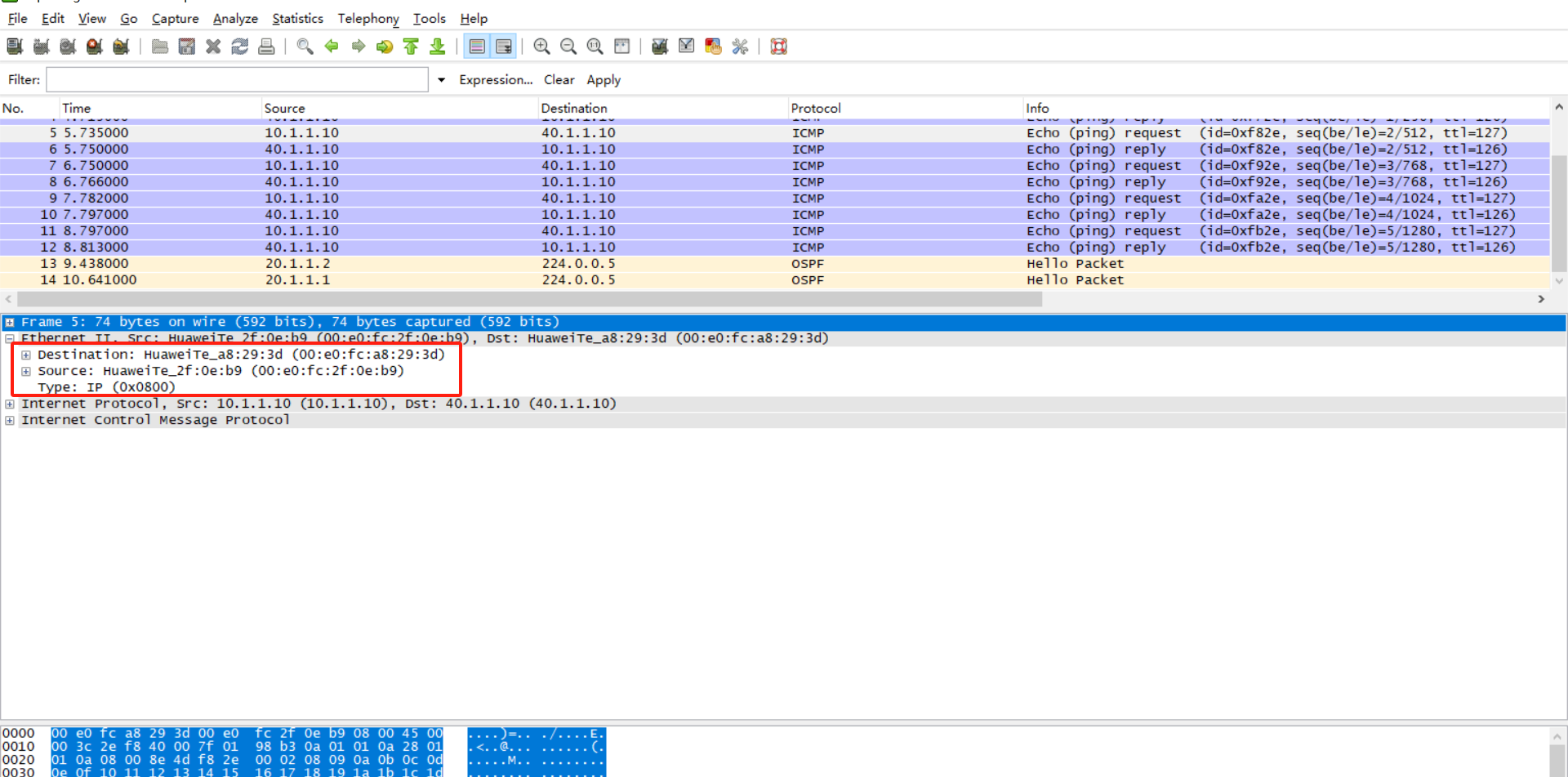Go forward in packet history
Viewport: 1568px width, 777px height.
(x=358, y=47)
